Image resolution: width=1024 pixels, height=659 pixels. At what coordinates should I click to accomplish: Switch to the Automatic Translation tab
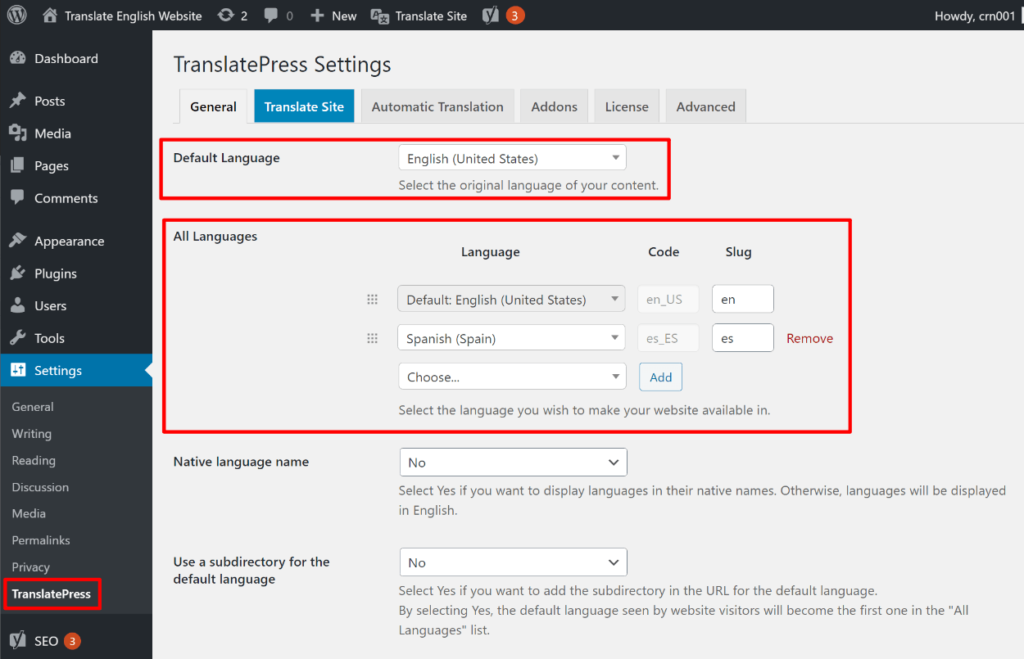(x=437, y=105)
